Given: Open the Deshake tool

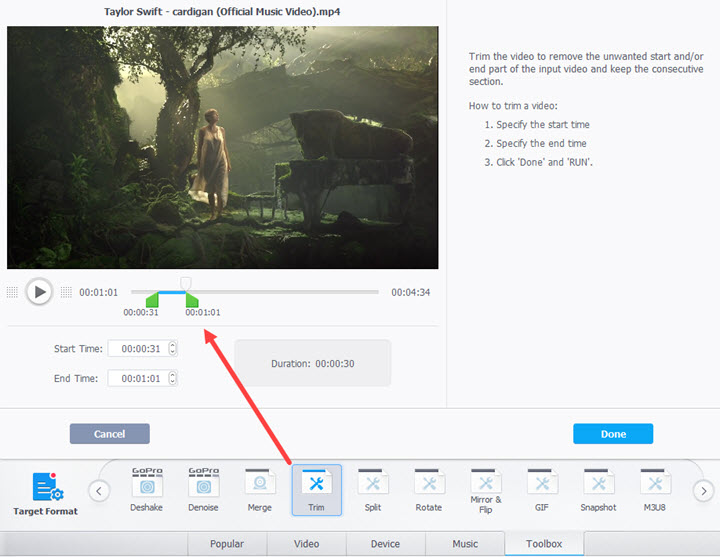Looking at the screenshot, I should pos(146,489).
